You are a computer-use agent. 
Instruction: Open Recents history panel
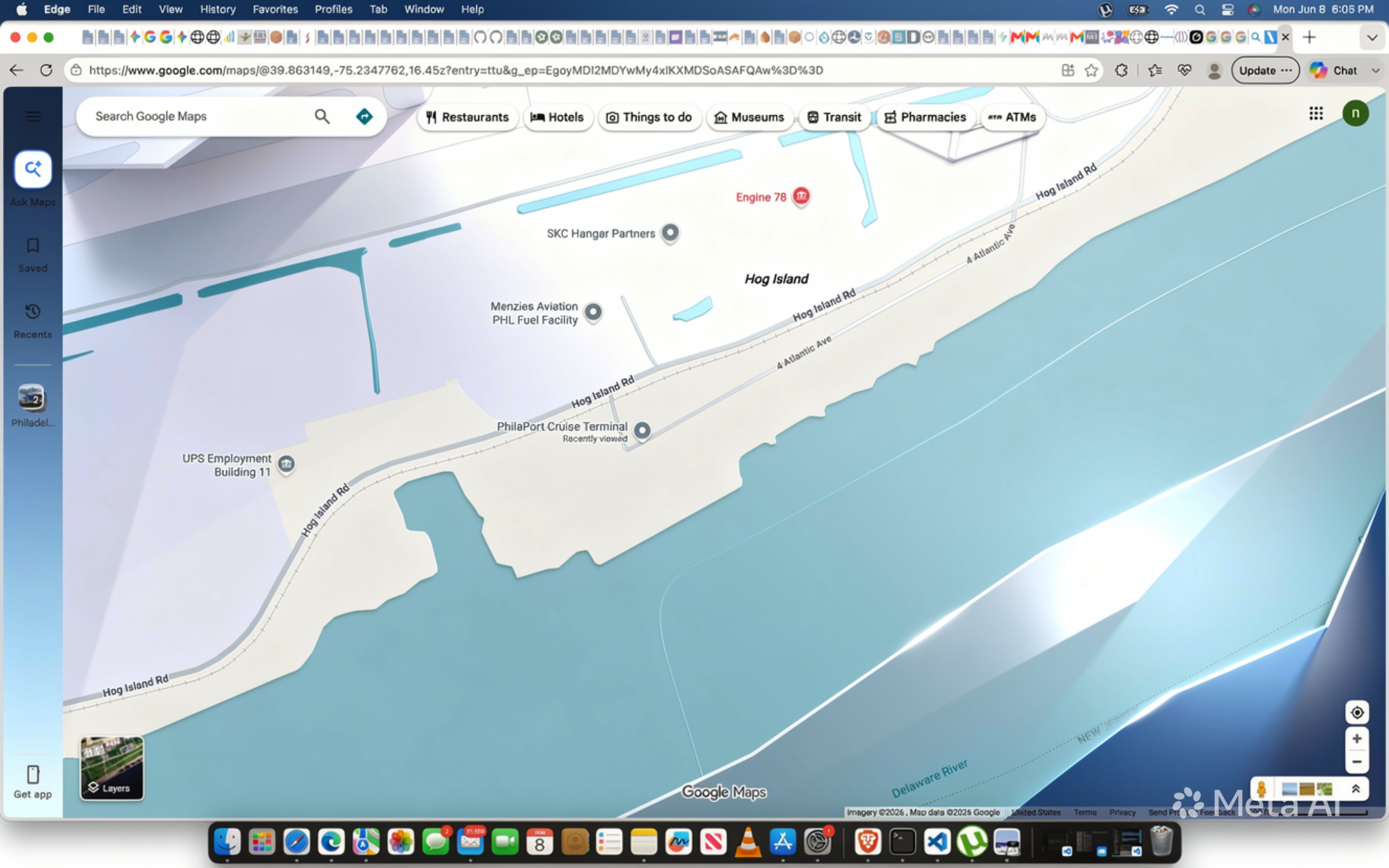(x=33, y=321)
